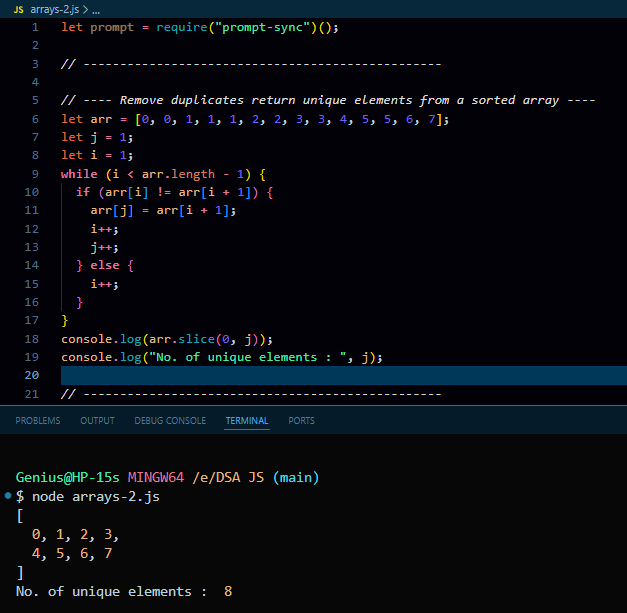Click 'let i = 1;' statement
Image resolution: width=627 pixels, height=613 pixels.
tap(97, 155)
